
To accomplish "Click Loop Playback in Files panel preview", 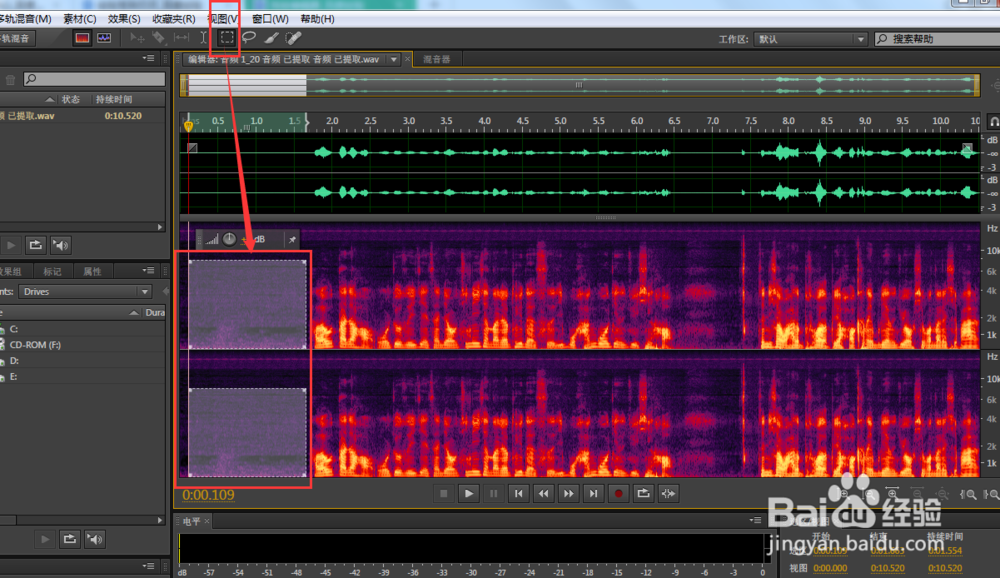I will [x=36, y=245].
